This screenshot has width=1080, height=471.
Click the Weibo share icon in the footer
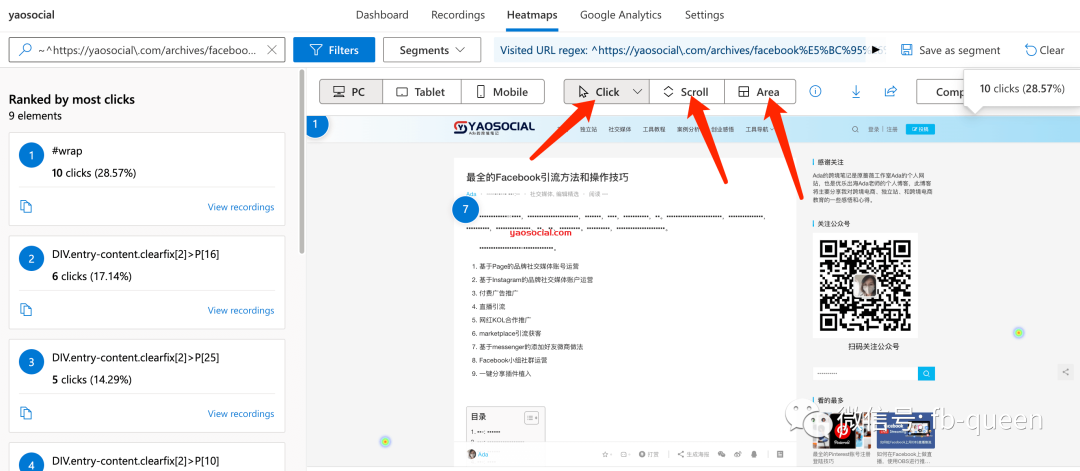(738, 454)
